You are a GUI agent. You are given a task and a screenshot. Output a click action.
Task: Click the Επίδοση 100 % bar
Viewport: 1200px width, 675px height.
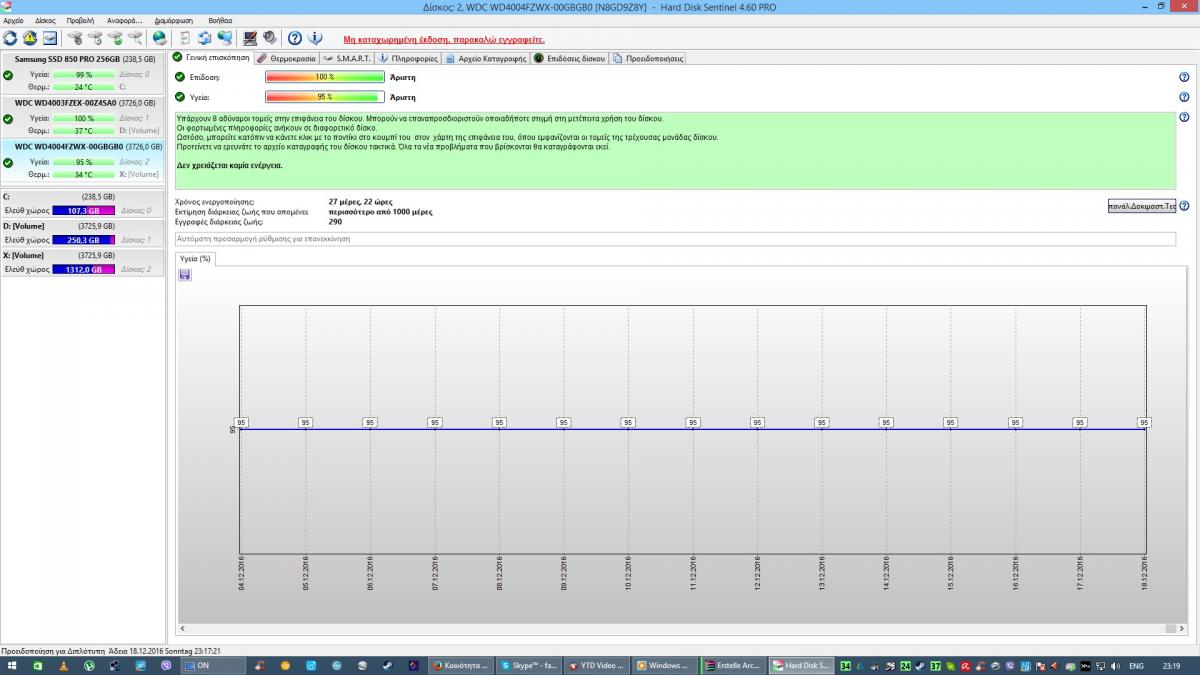[x=325, y=77]
